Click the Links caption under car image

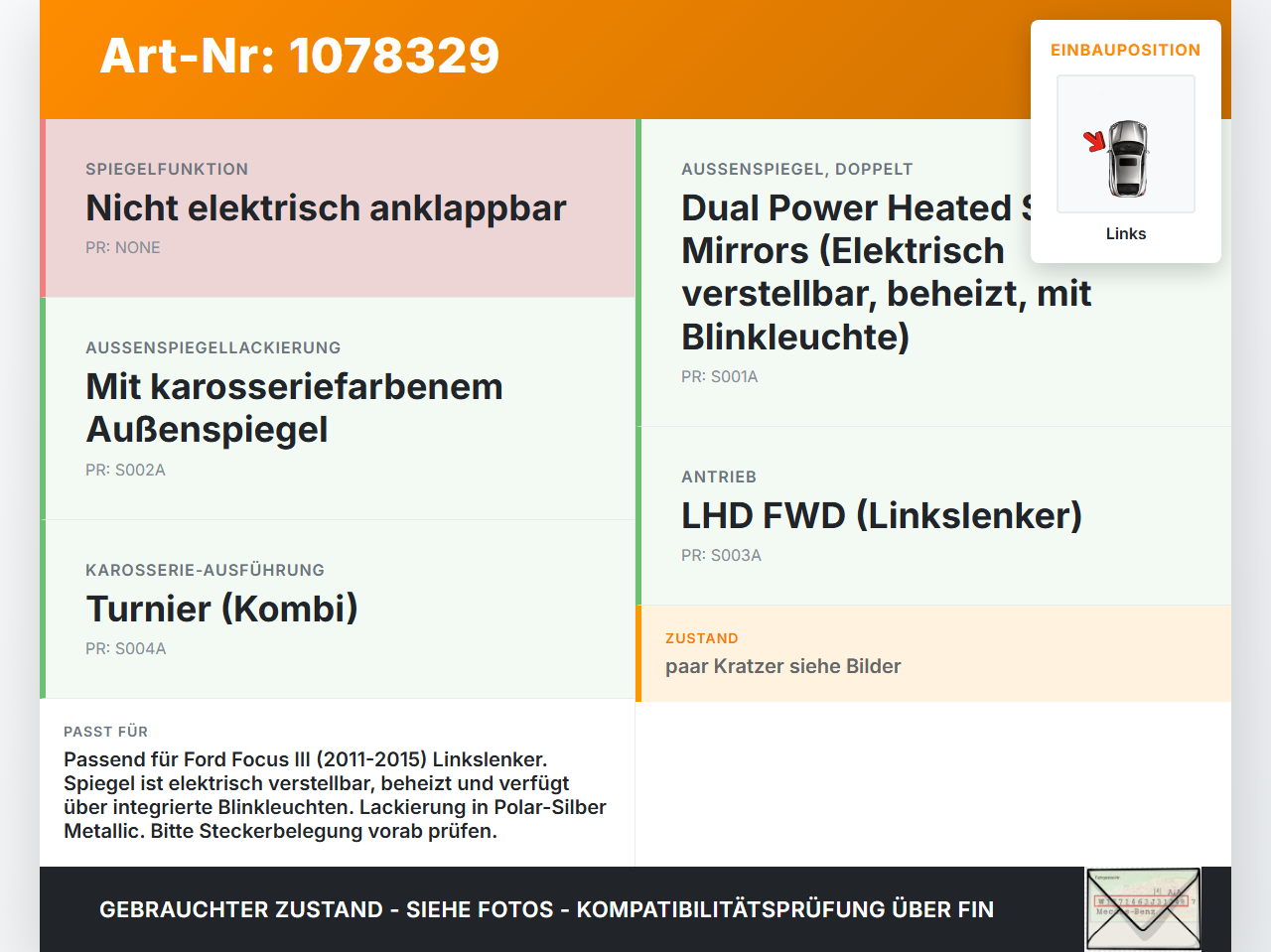click(1126, 233)
